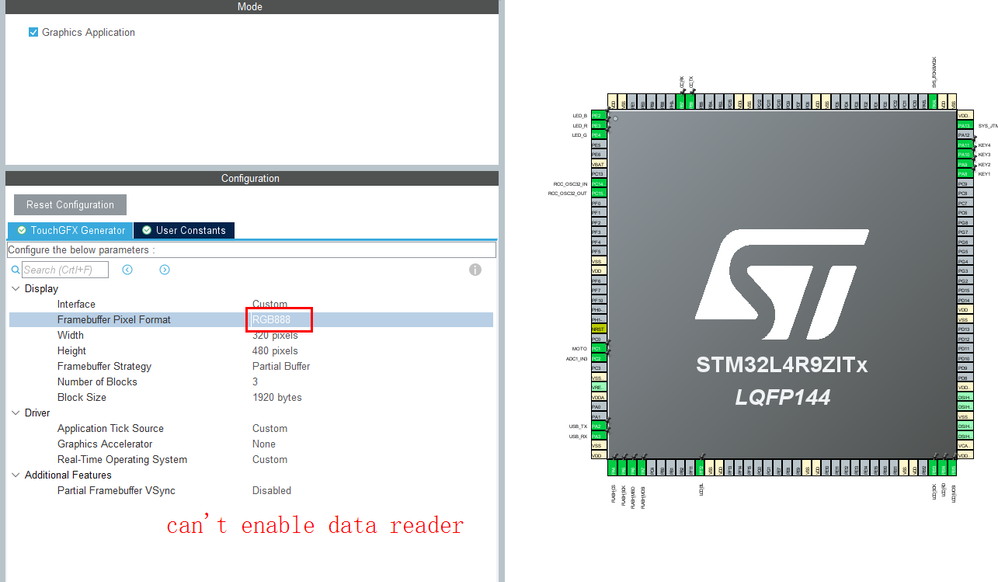
Task: Go to previous search result arrow
Action: [127, 270]
